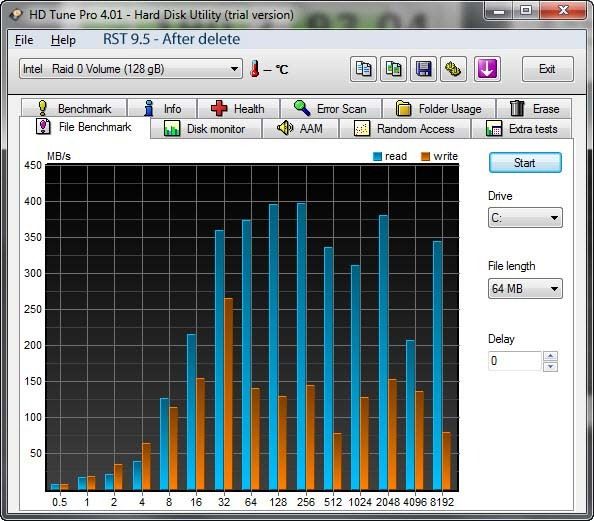Switch to the Disk monitor tab
Image resolution: width=594 pixels, height=521 pixels.
pos(206,129)
